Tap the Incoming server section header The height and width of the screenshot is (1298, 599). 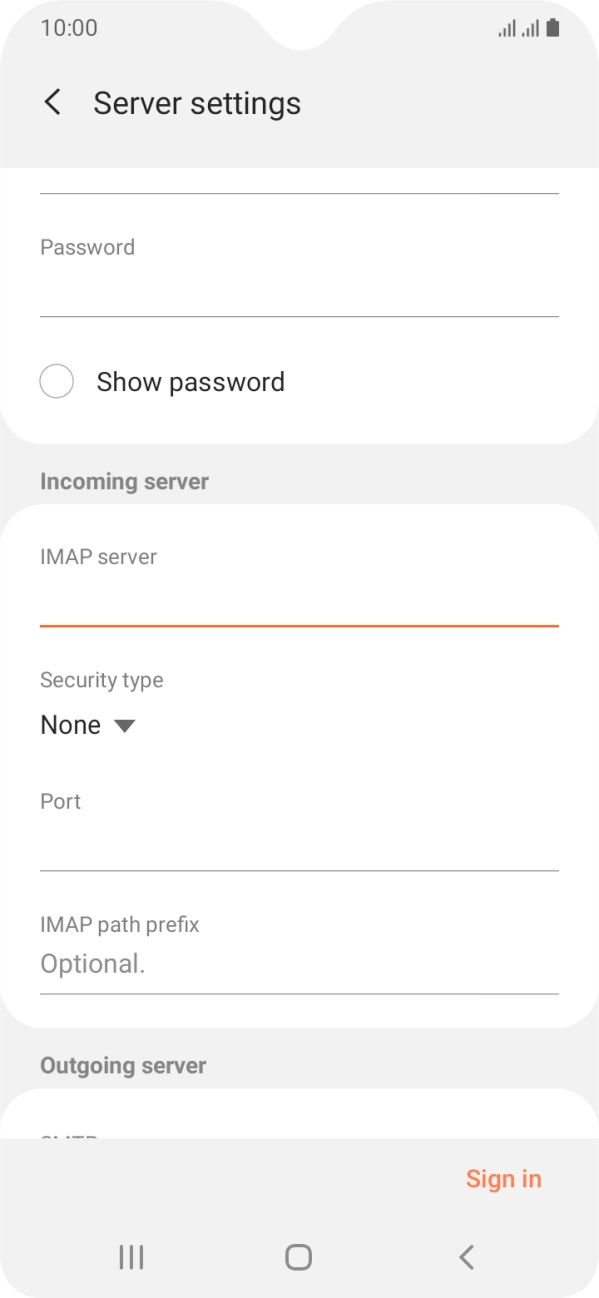coord(124,480)
